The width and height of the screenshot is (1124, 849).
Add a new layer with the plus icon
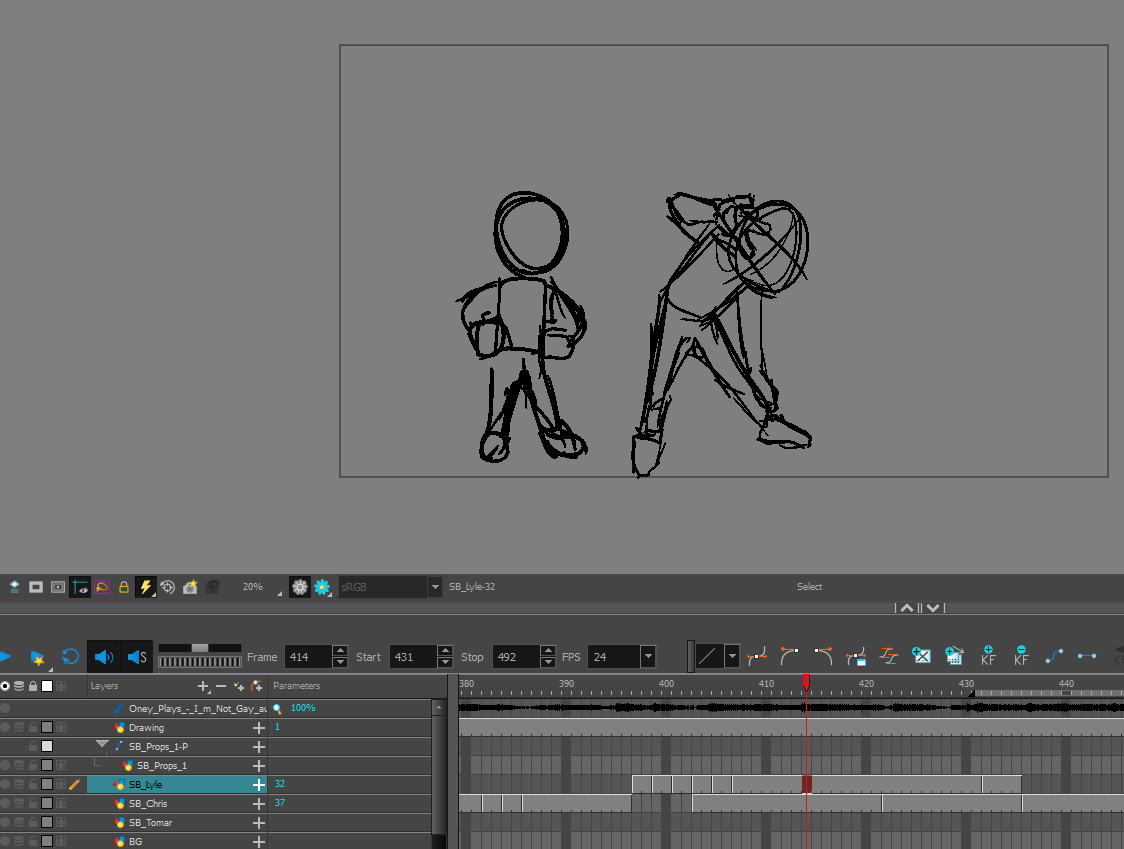click(205, 686)
